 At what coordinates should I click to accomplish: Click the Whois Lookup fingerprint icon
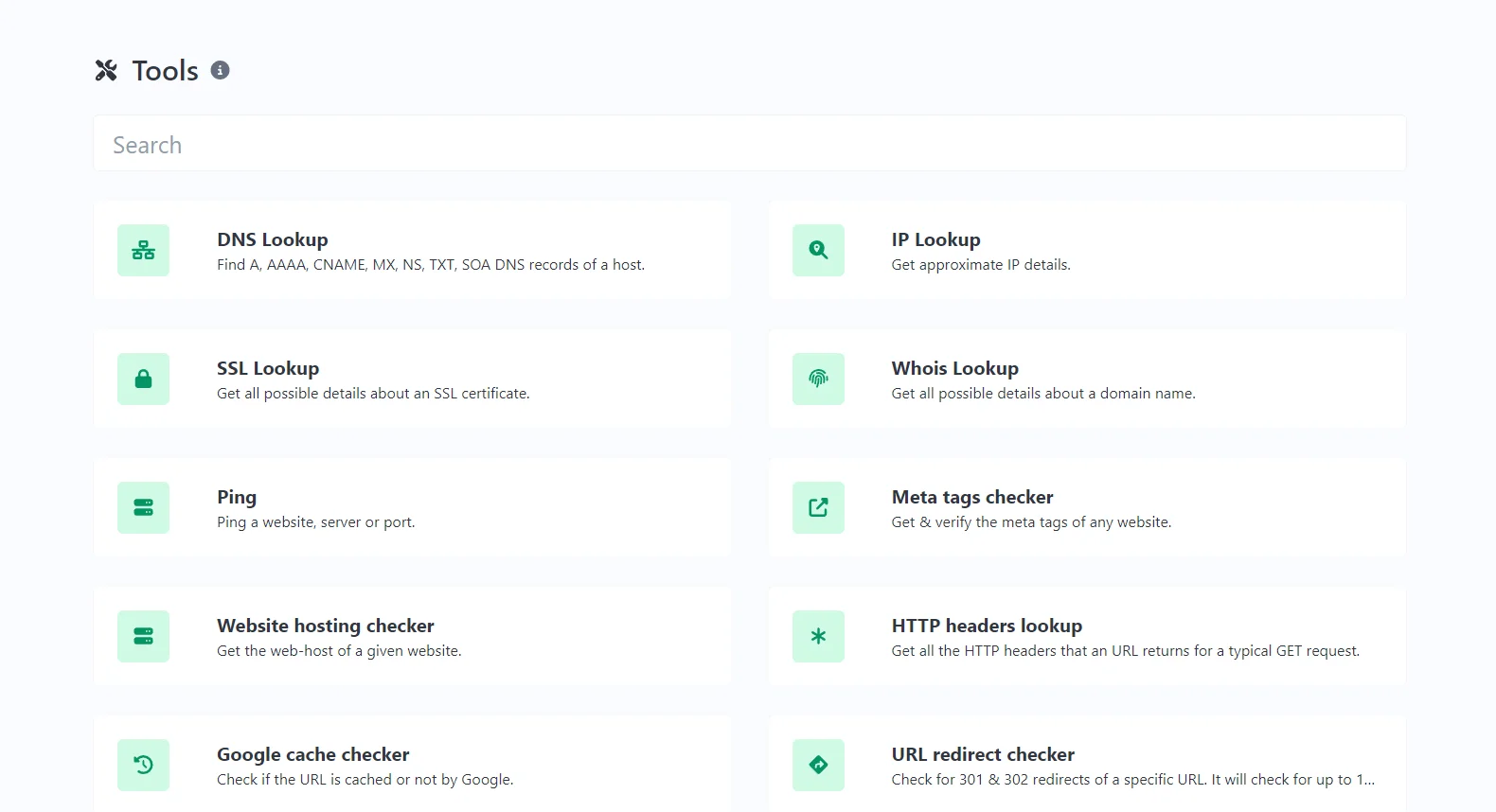[x=818, y=379]
